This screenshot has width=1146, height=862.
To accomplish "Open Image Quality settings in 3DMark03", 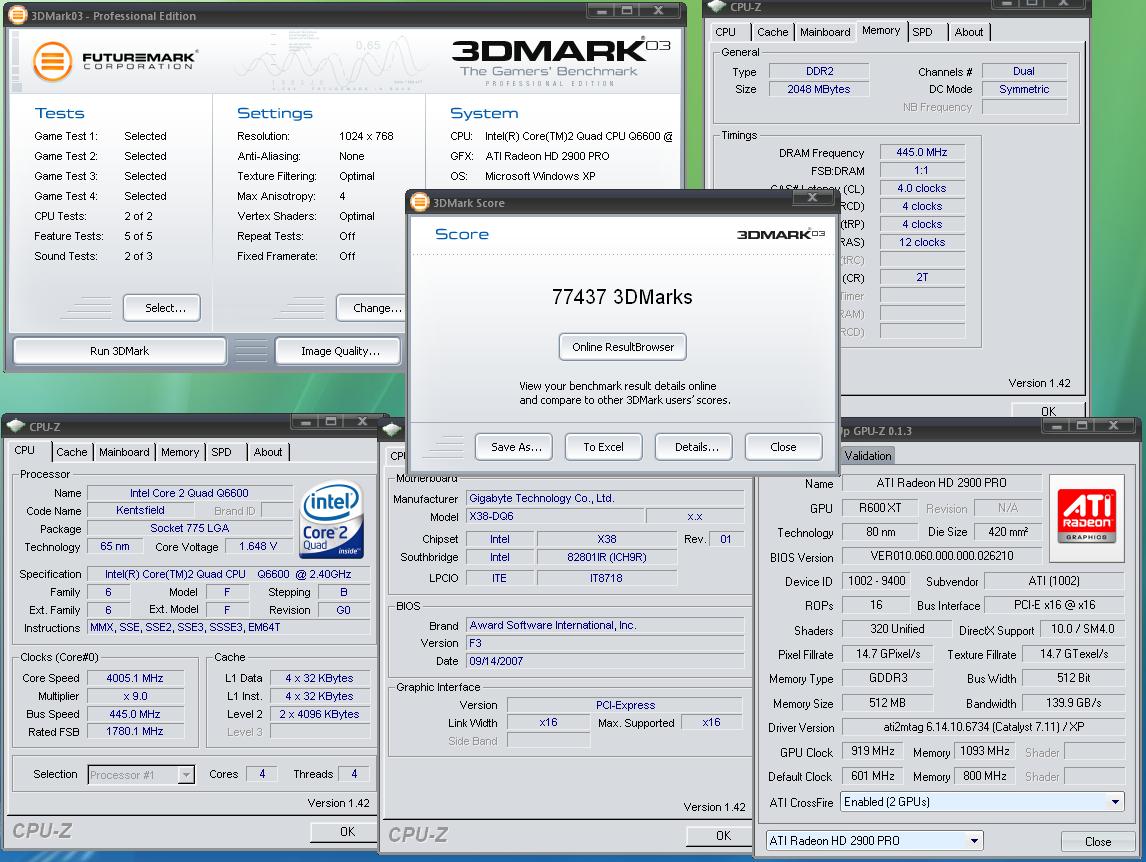I will coord(340,351).
